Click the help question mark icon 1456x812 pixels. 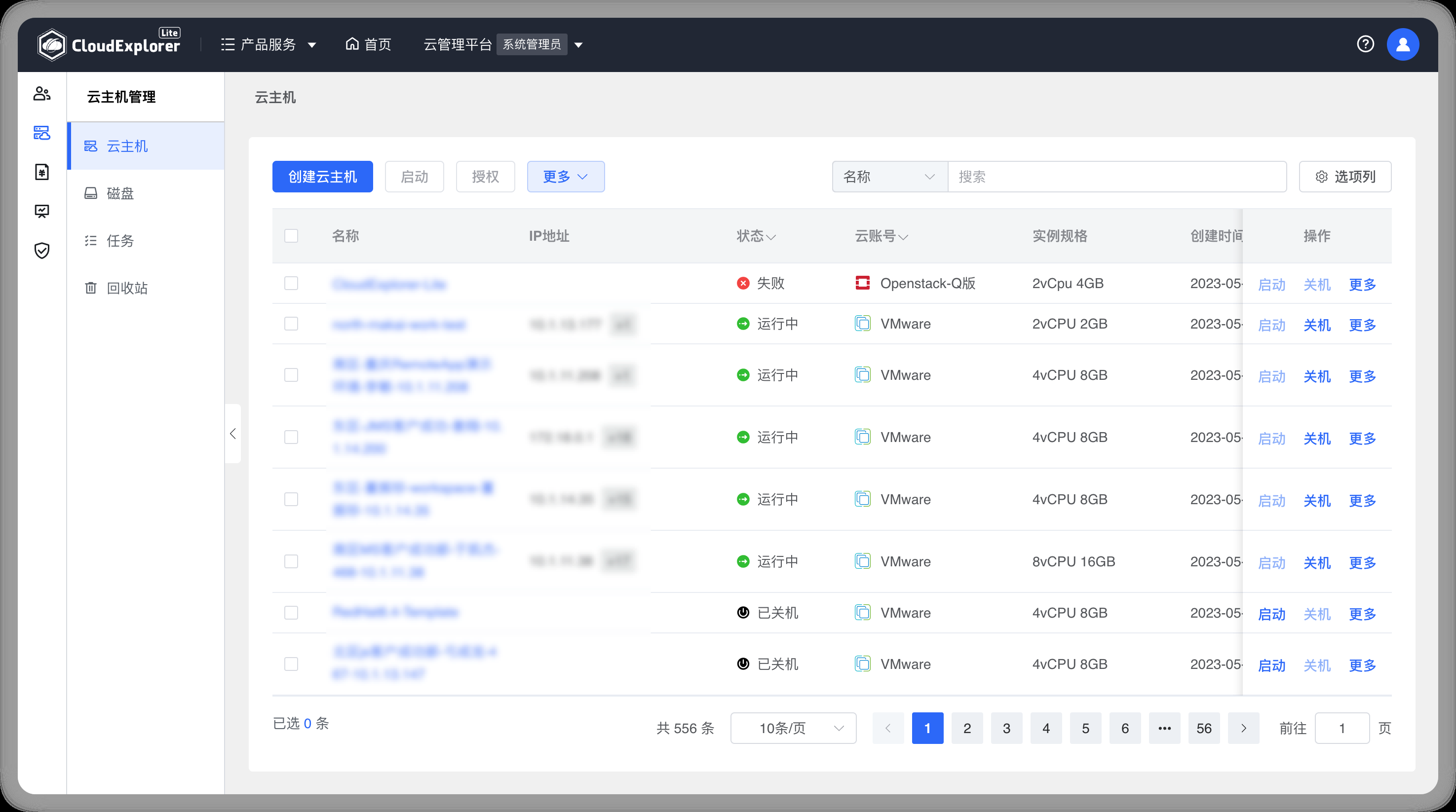pyautogui.click(x=1366, y=44)
